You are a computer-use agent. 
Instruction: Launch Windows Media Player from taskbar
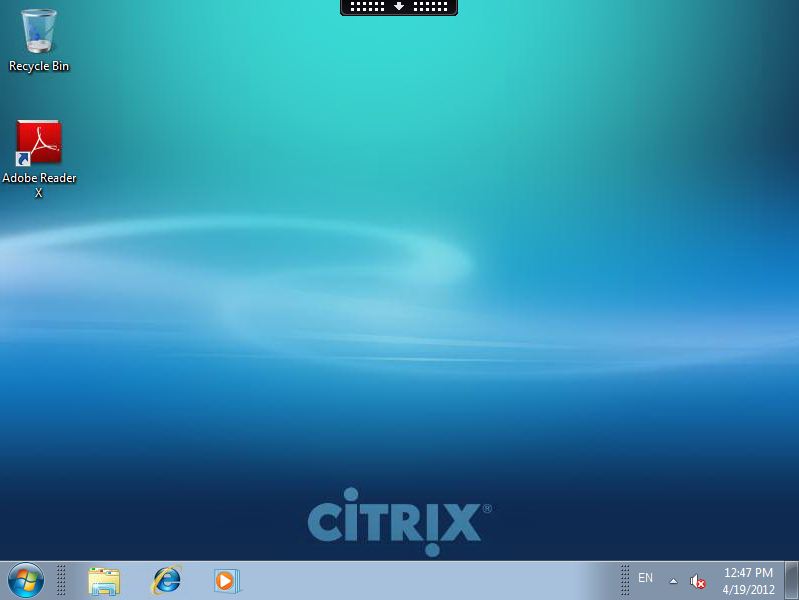point(226,581)
